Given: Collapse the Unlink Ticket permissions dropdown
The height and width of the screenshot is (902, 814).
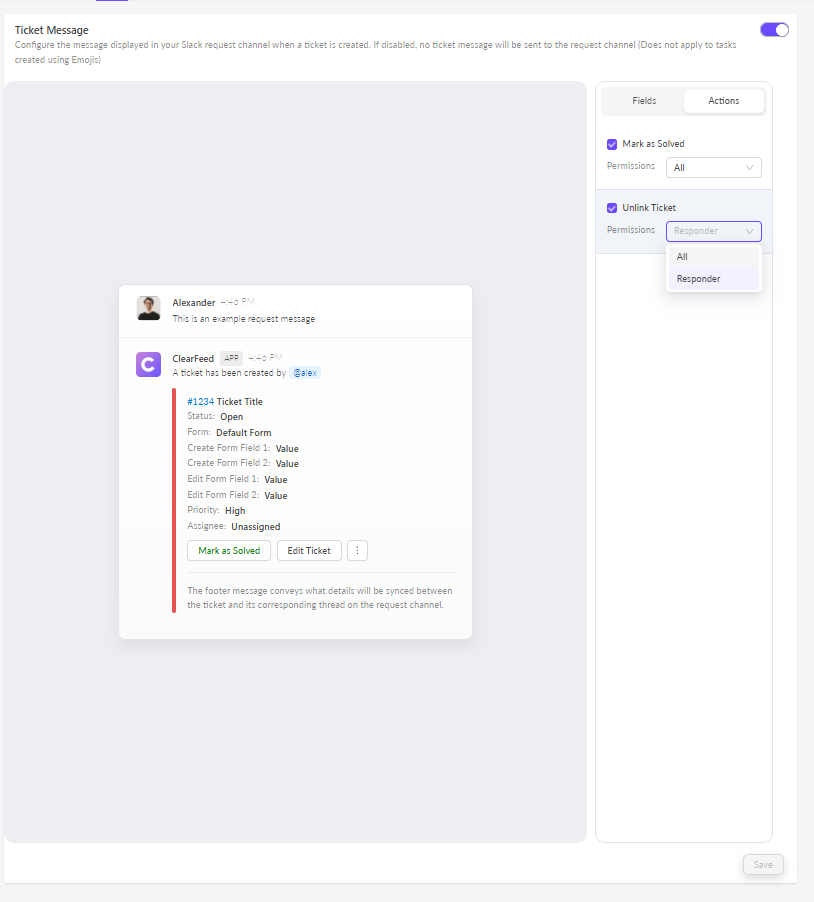Looking at the screenshot, I should [x=713, y=231].
